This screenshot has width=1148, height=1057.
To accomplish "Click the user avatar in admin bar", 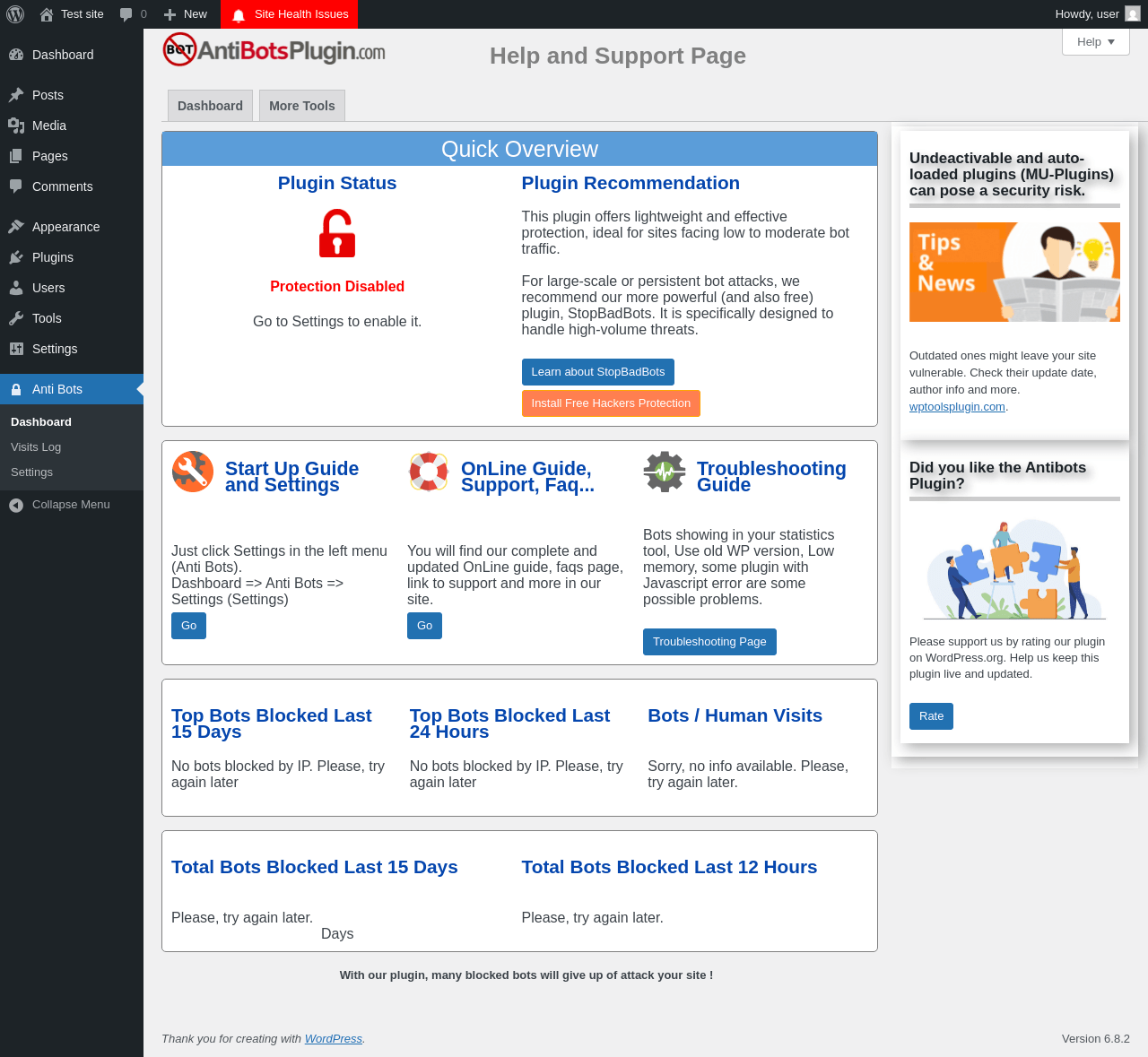I will [1133, 14].
